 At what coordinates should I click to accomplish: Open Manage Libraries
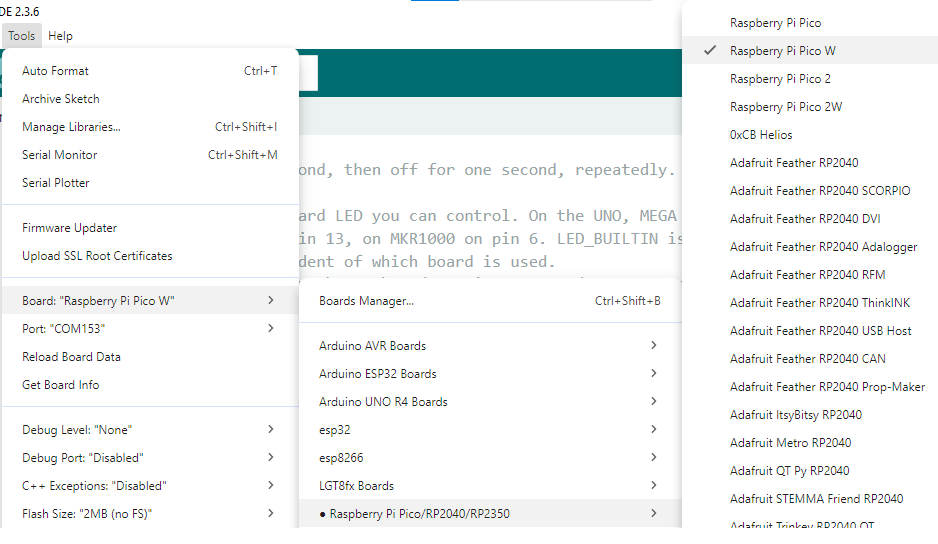coord(71,127)
